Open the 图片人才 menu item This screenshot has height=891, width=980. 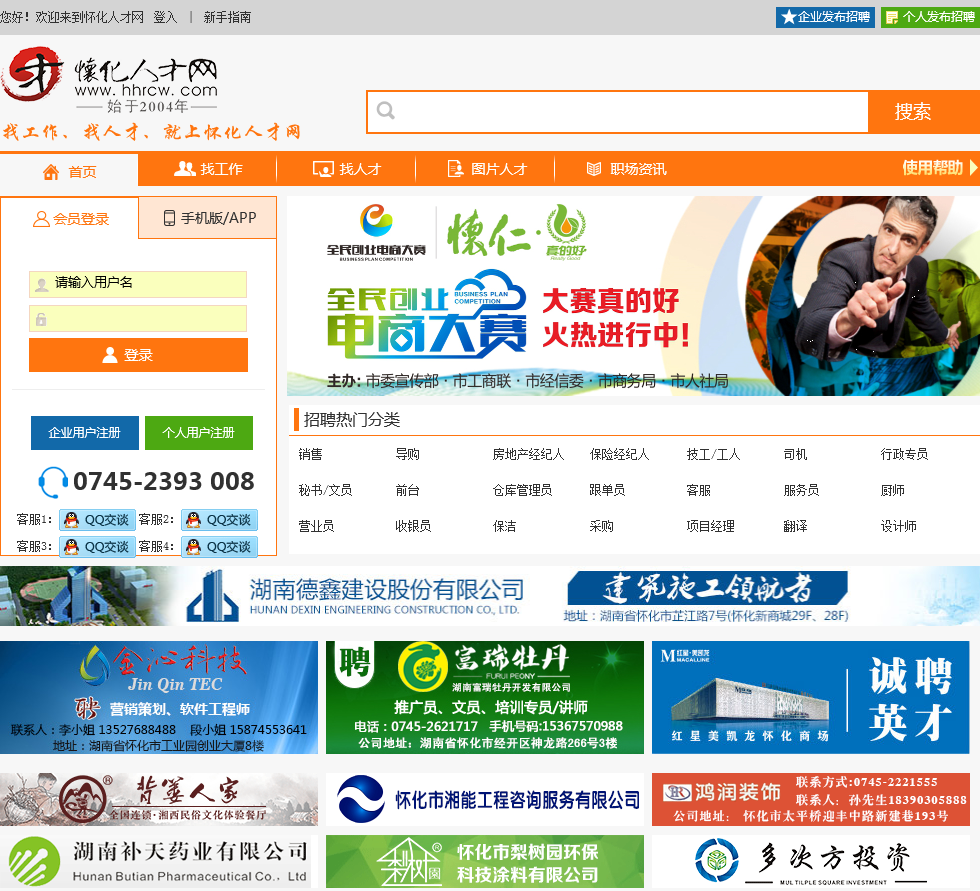[486, 169]
